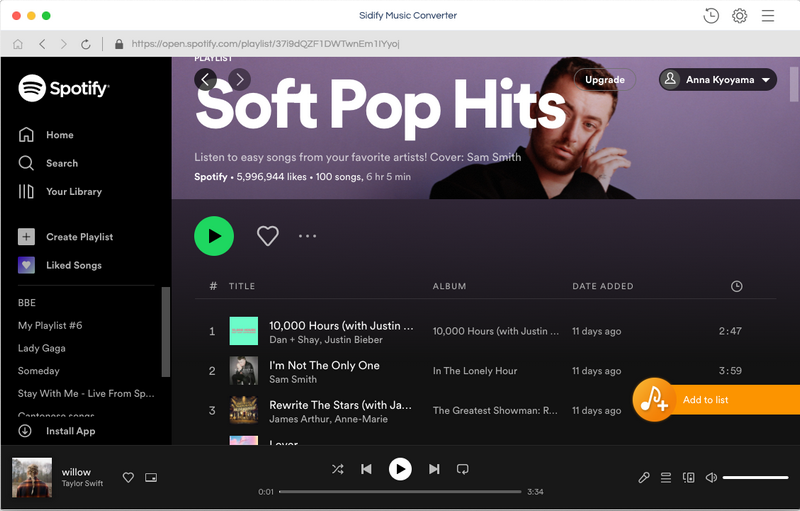Viewport: 800px width, 511px height.
Task: Reload the Spotify page
Action: [x=86, y=44]
